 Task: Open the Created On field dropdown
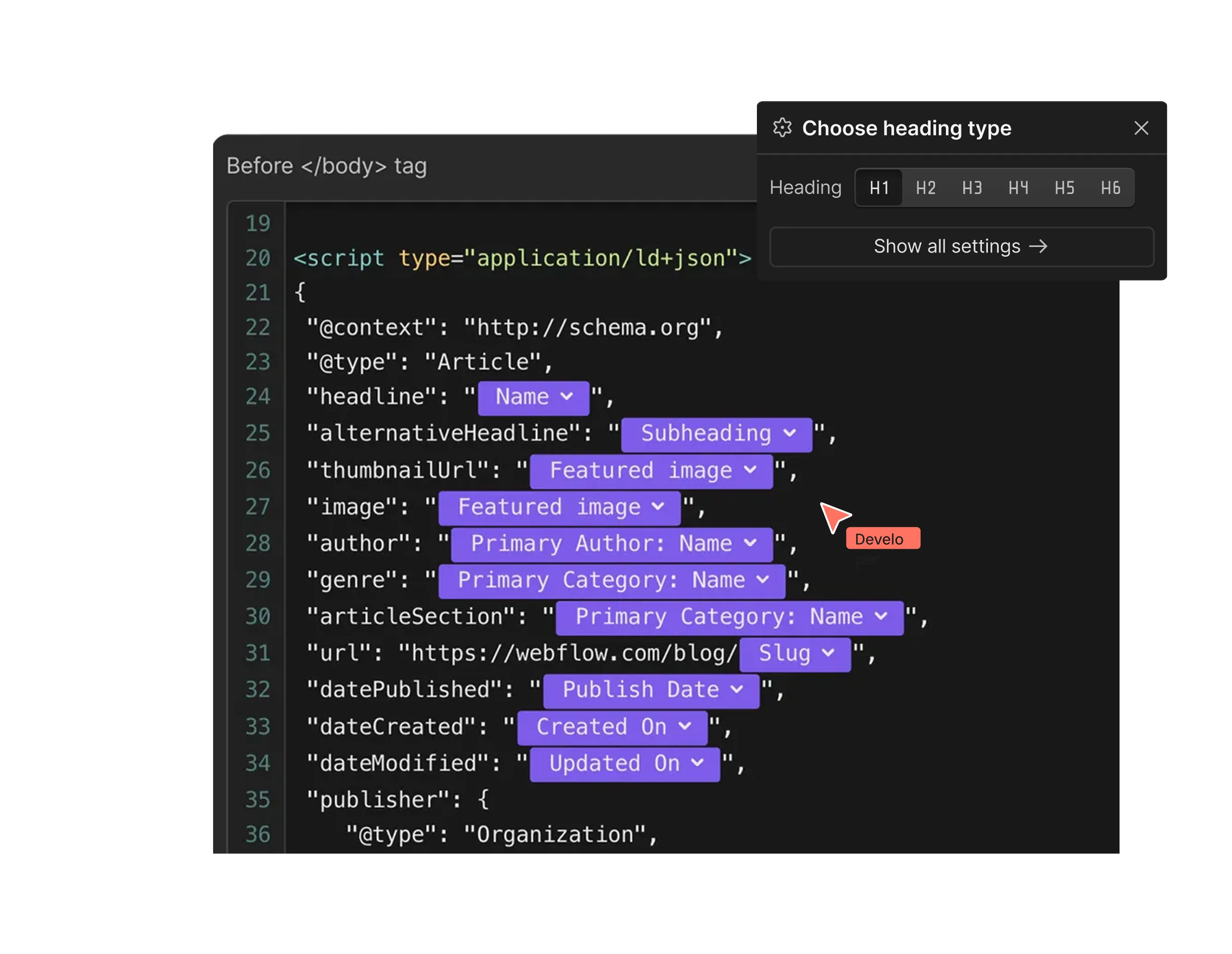coord(611,727)
